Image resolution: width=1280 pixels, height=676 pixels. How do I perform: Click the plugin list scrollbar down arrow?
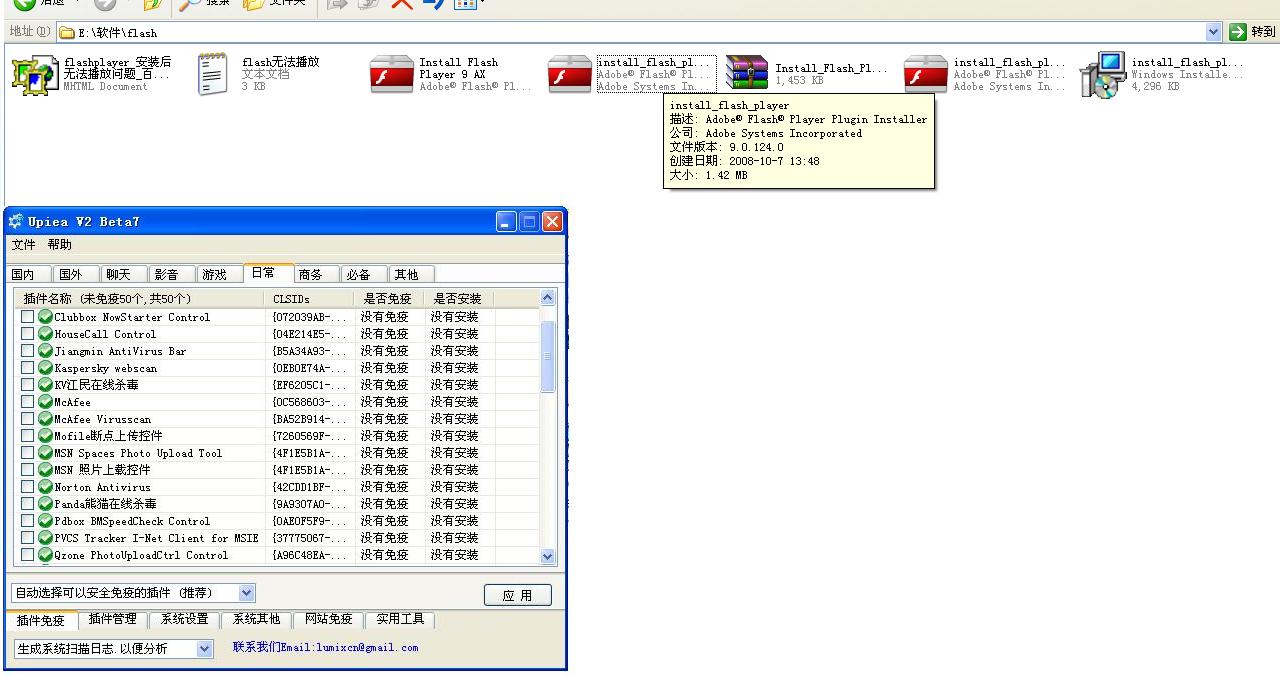tap(548, 556)
